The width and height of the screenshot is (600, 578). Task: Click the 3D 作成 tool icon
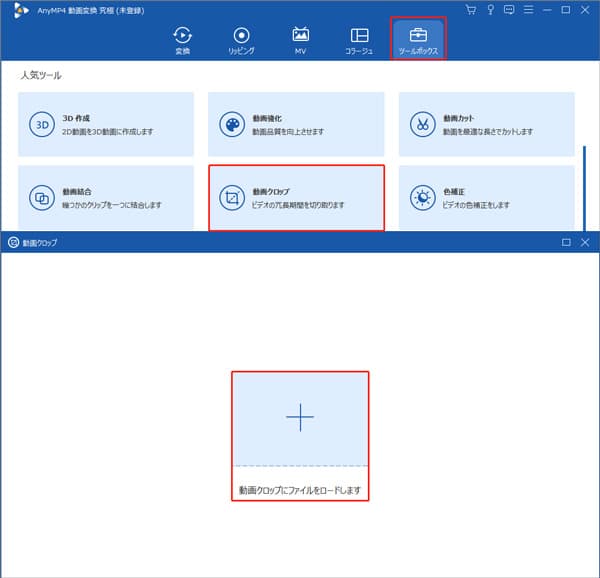tap(42, 125)
